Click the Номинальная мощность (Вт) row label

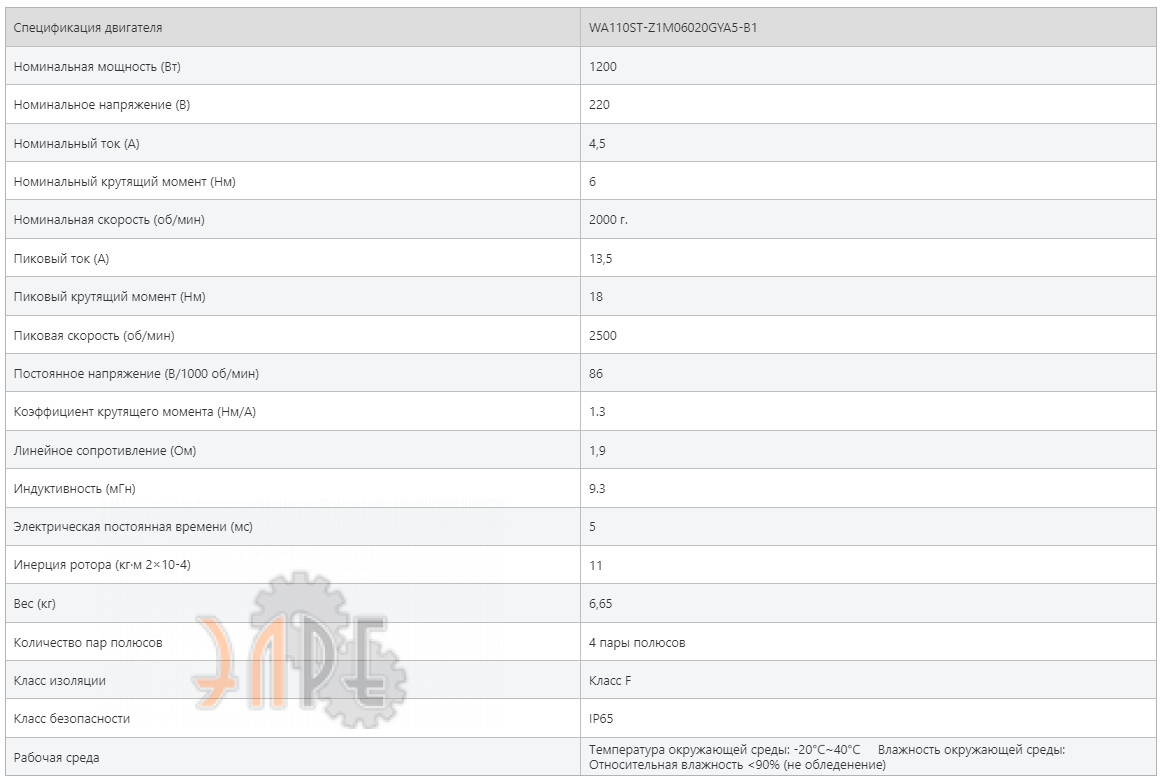pos(97,66)
